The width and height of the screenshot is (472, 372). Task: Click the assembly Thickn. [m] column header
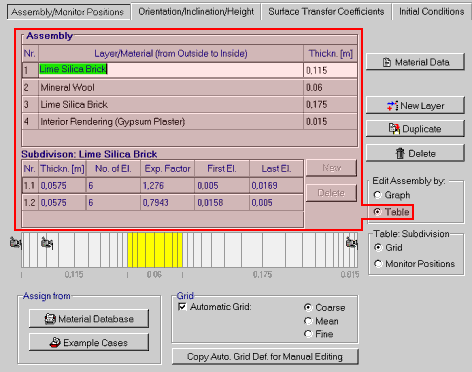[x=330, y=53]
